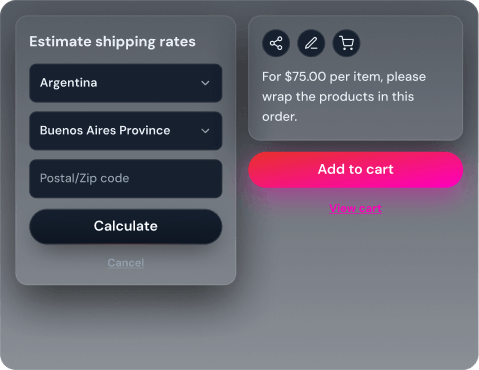479x370 pixels.
Task: Click the shopping cart icon button
Action: click(x=347, y=43)
